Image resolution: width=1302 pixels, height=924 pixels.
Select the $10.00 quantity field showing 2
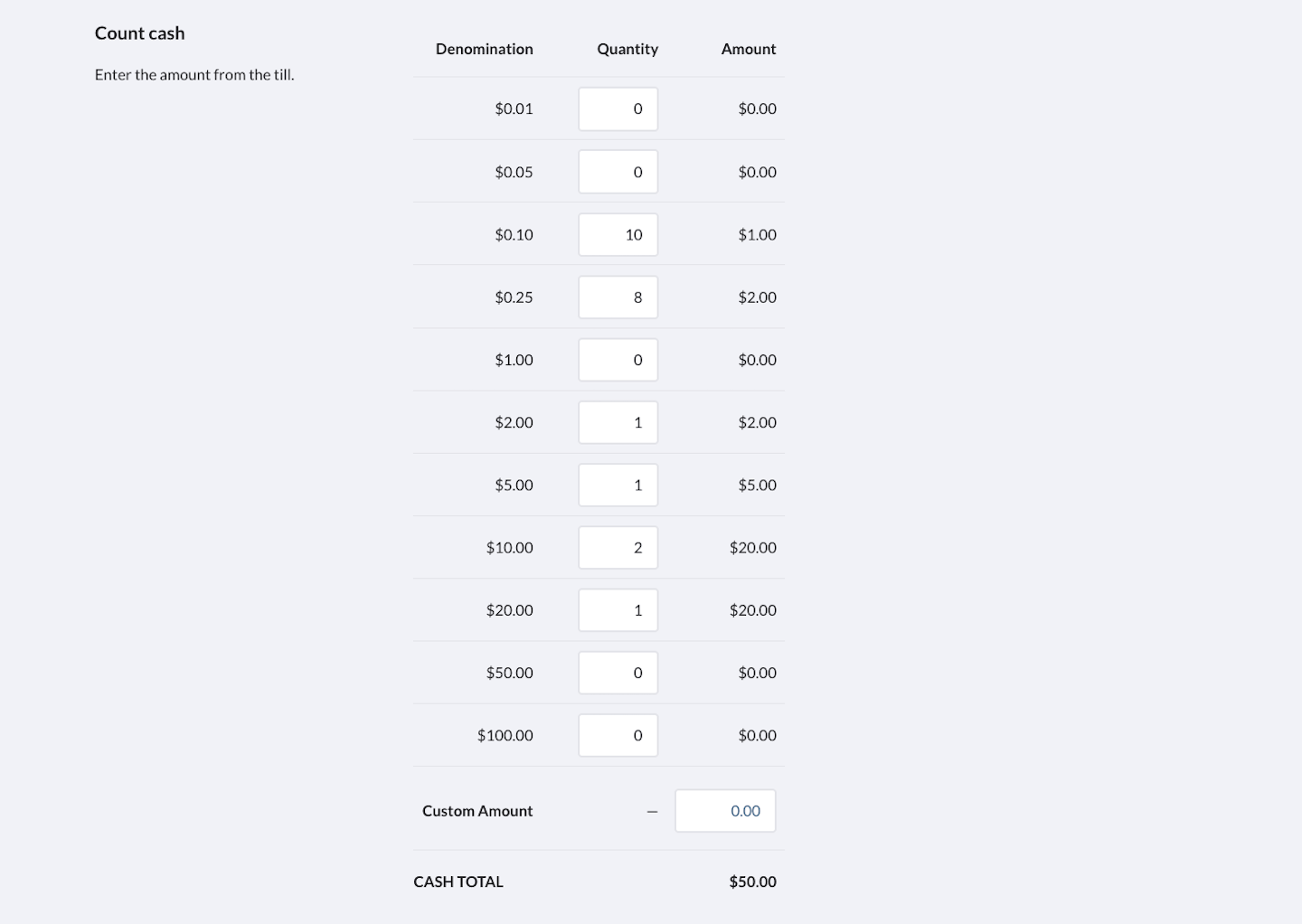pyautogui.click(x=618, y=547)
